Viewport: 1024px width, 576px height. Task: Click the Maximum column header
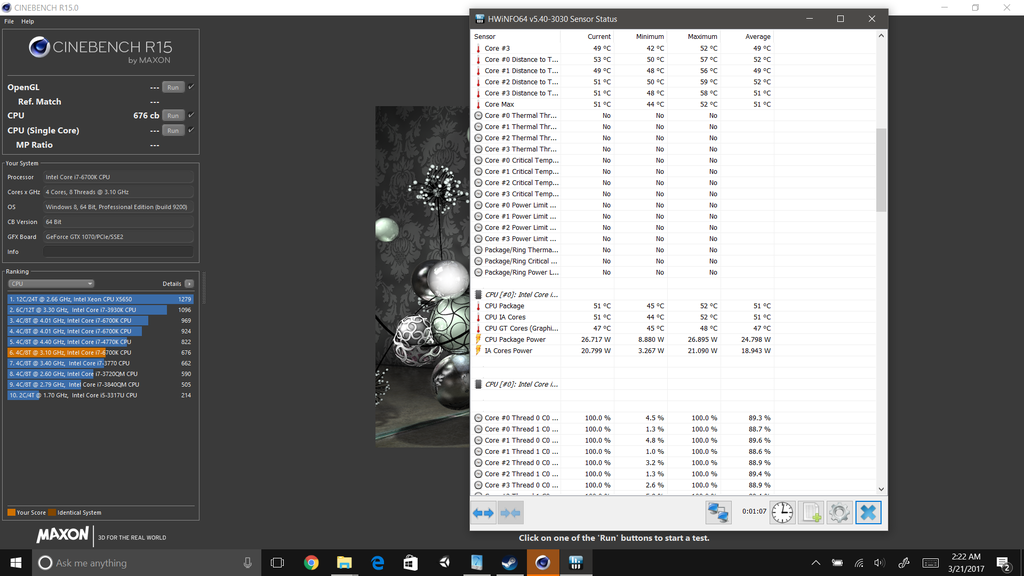702,37
